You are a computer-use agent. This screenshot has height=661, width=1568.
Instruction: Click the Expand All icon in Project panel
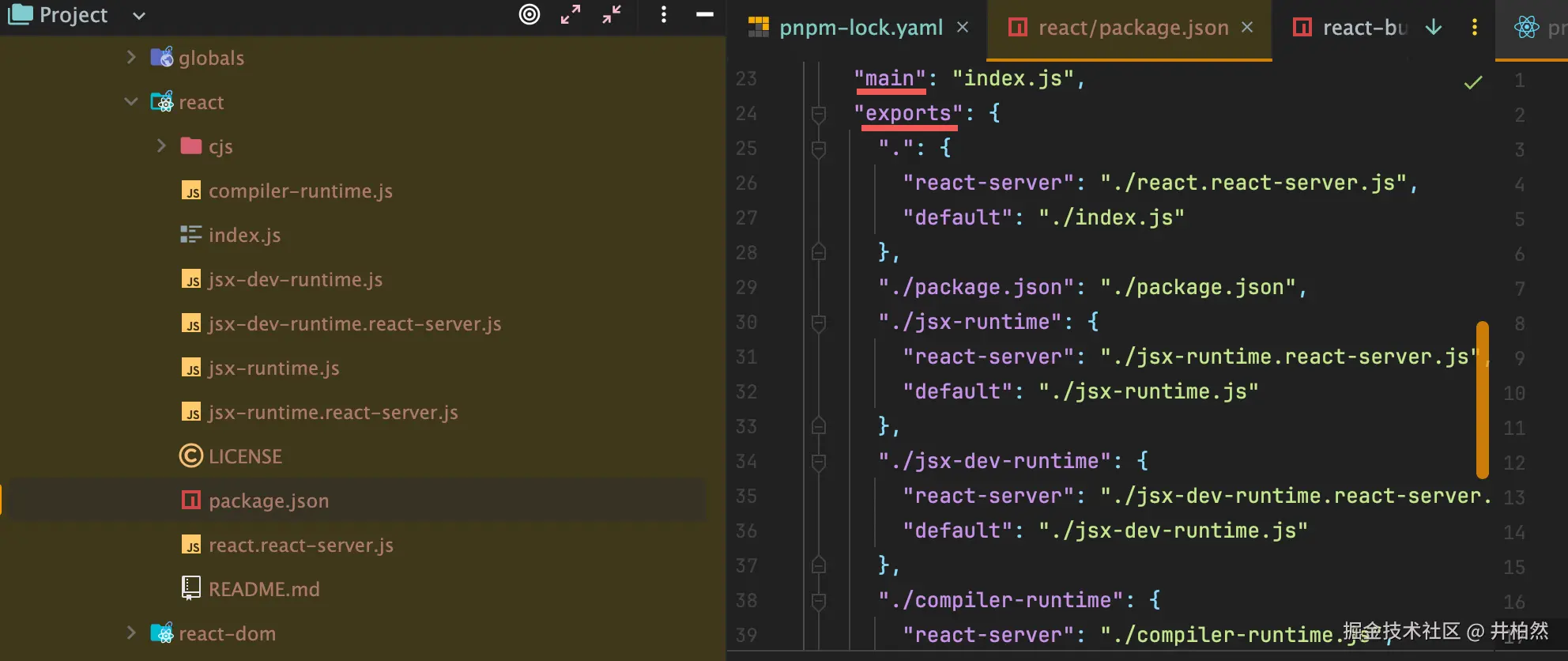coord(571,14)
